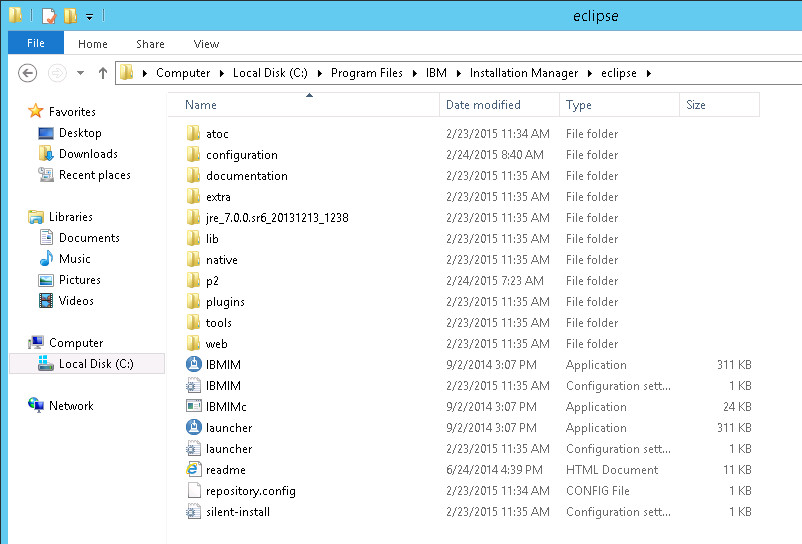802x544 pixels.
Task: Click IBM in the address breadcrumb
Action: pos(436,73)
